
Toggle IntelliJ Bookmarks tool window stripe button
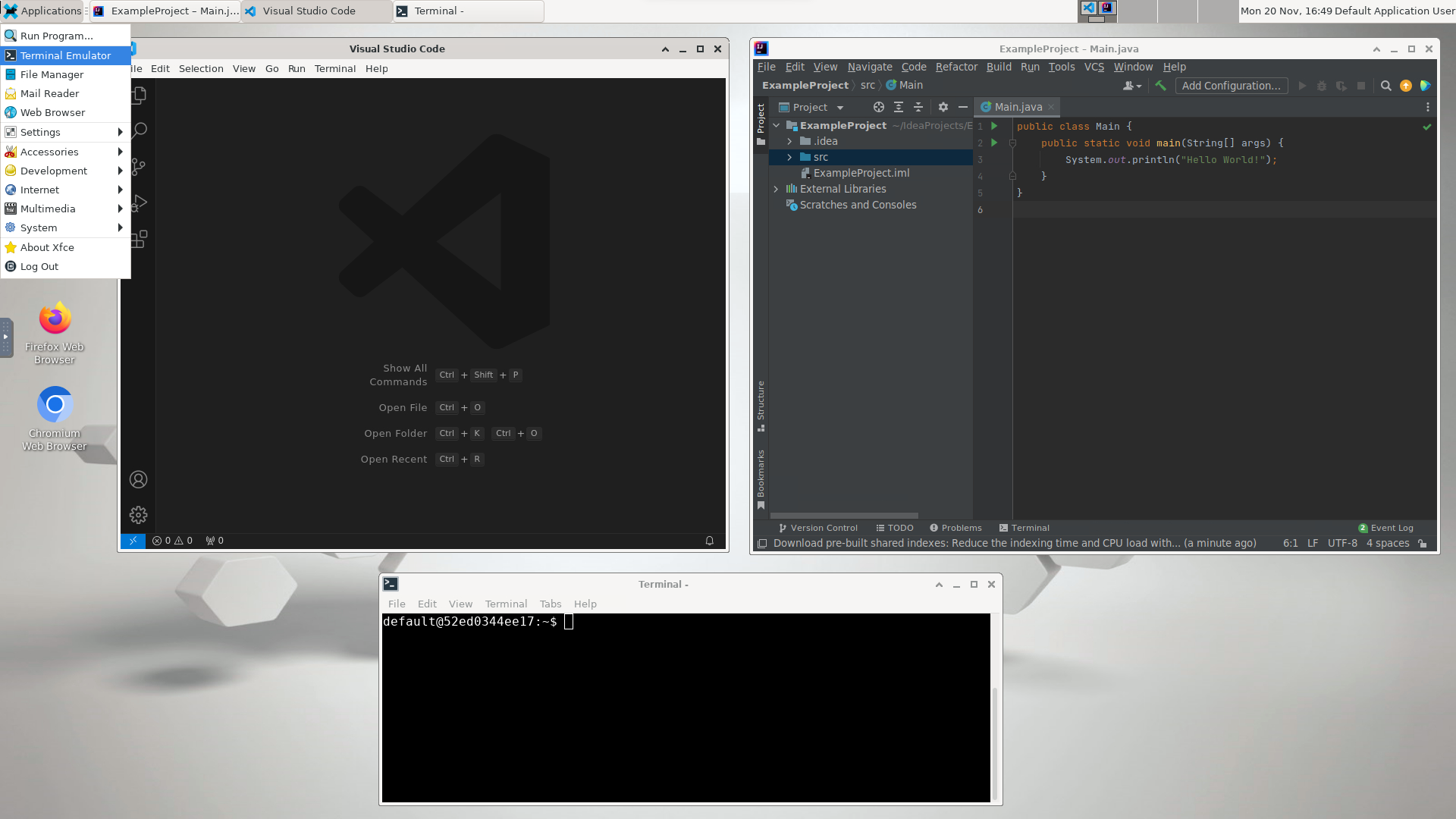761,479
